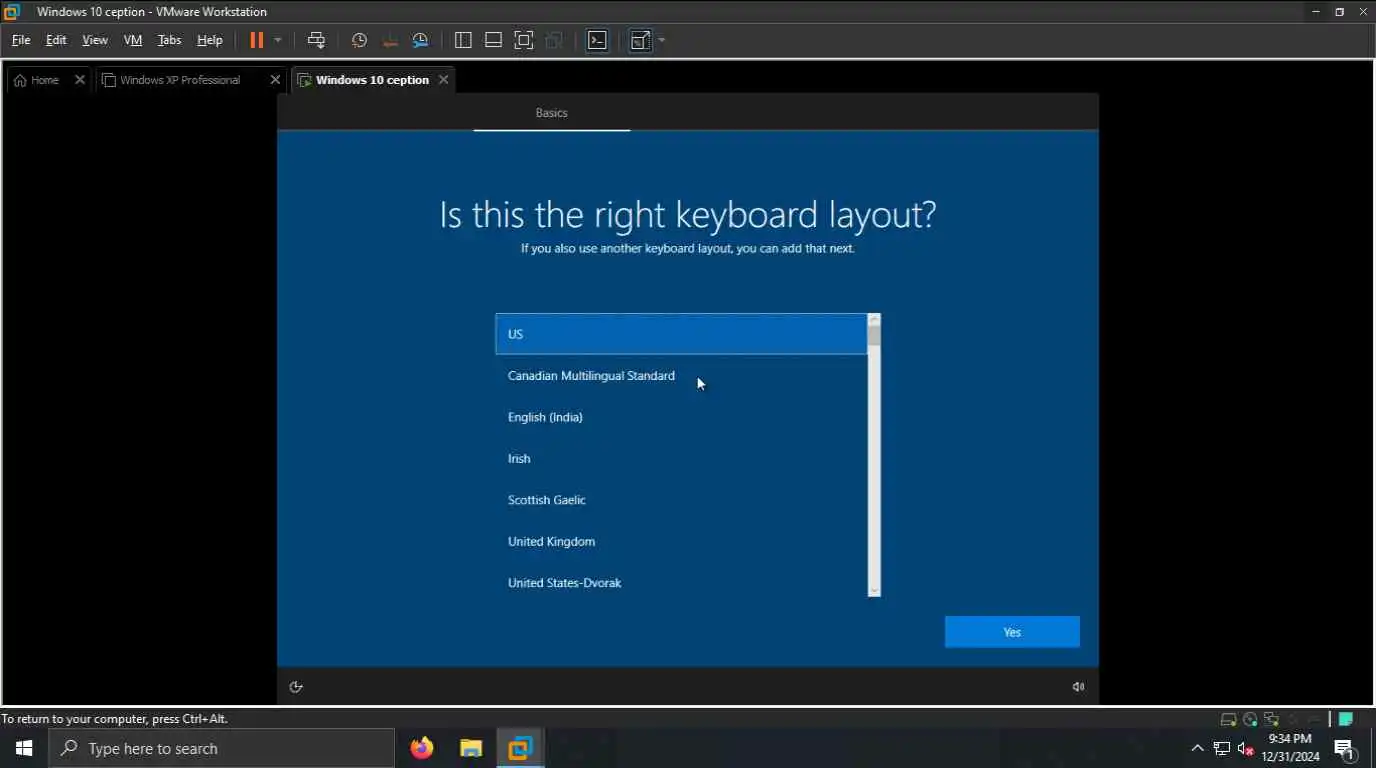Click VMware Workstation taskbar icon
The height and width of the screenshot is (768, 1376).
click(x=520, y=748)
